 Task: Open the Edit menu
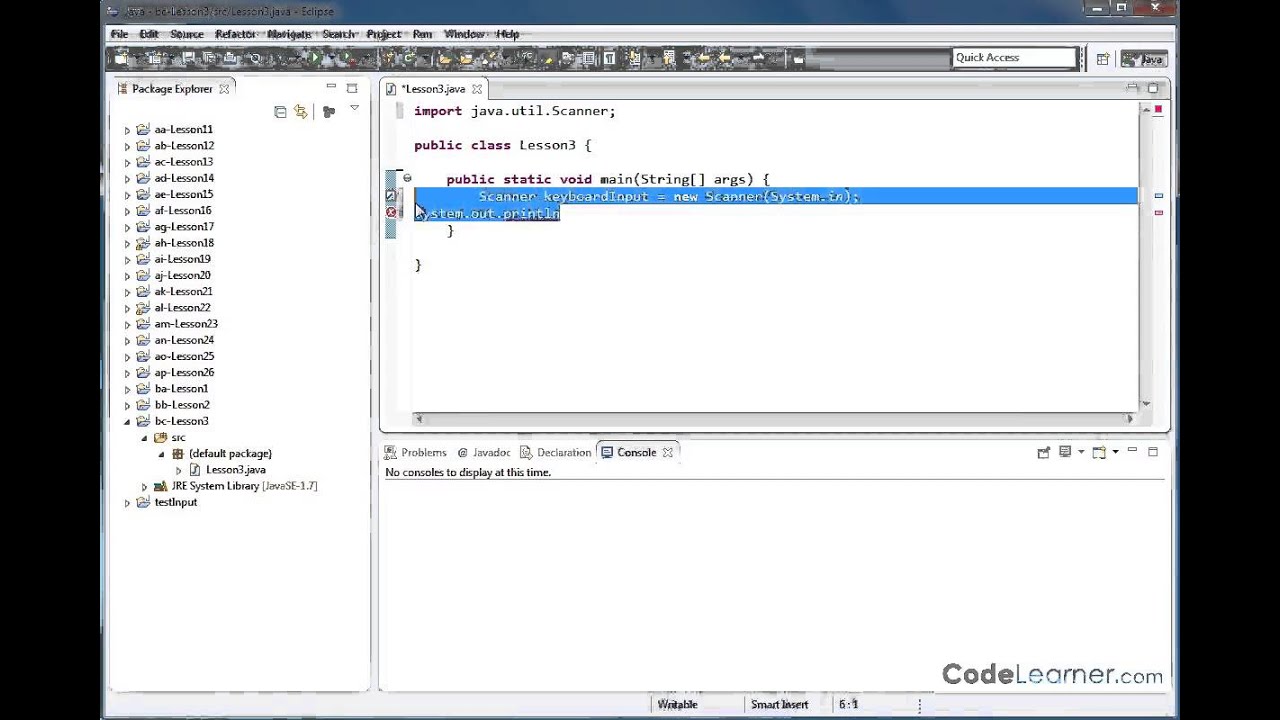click(149, 34)
